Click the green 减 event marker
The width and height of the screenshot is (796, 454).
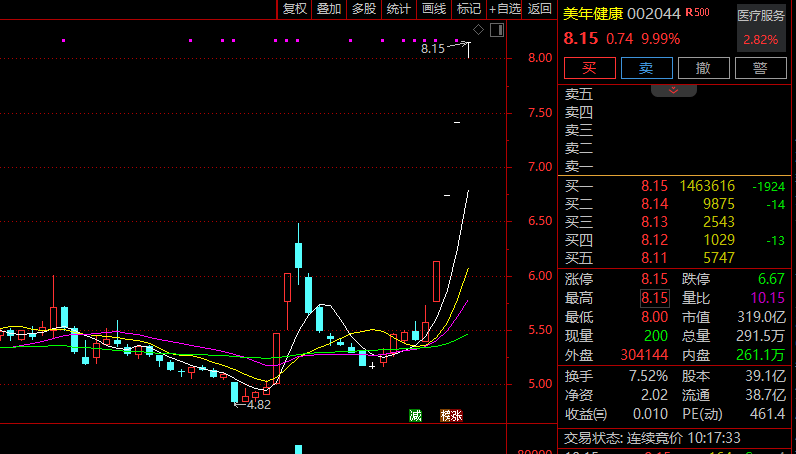(415, 415)
